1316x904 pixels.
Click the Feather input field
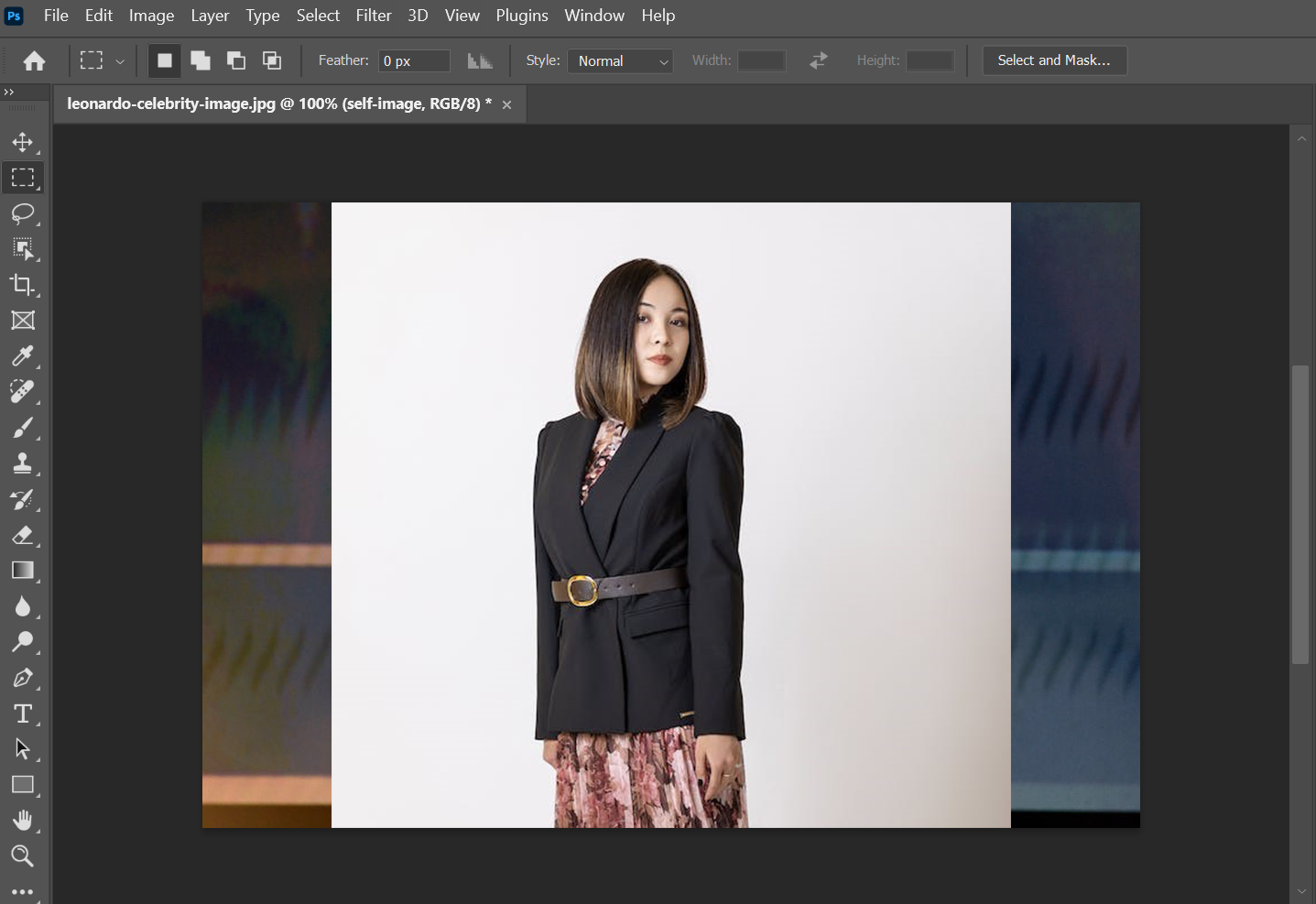point(414,61)
